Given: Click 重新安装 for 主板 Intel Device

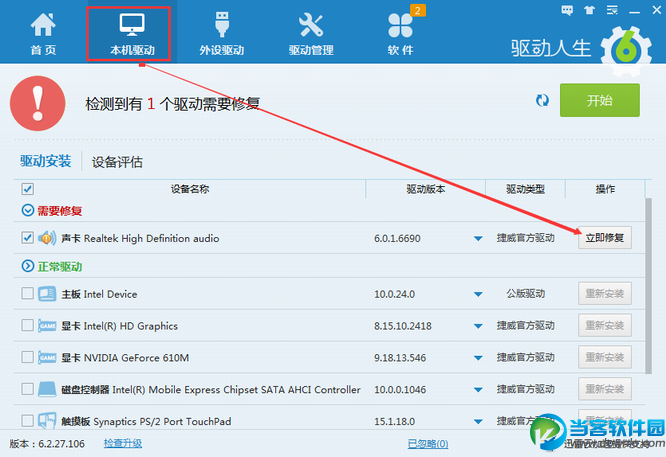Looking at the screenshot, I should click(x=604, y=293).
